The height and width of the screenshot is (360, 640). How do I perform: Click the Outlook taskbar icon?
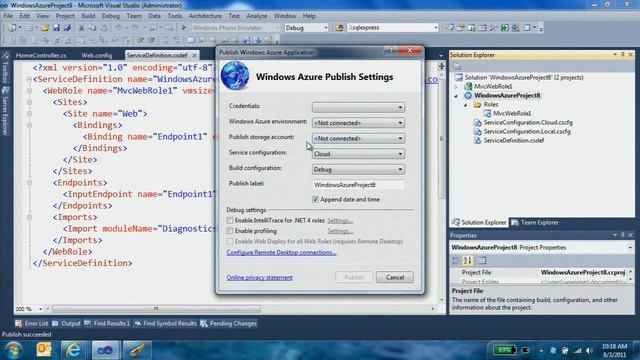point(44,350)
